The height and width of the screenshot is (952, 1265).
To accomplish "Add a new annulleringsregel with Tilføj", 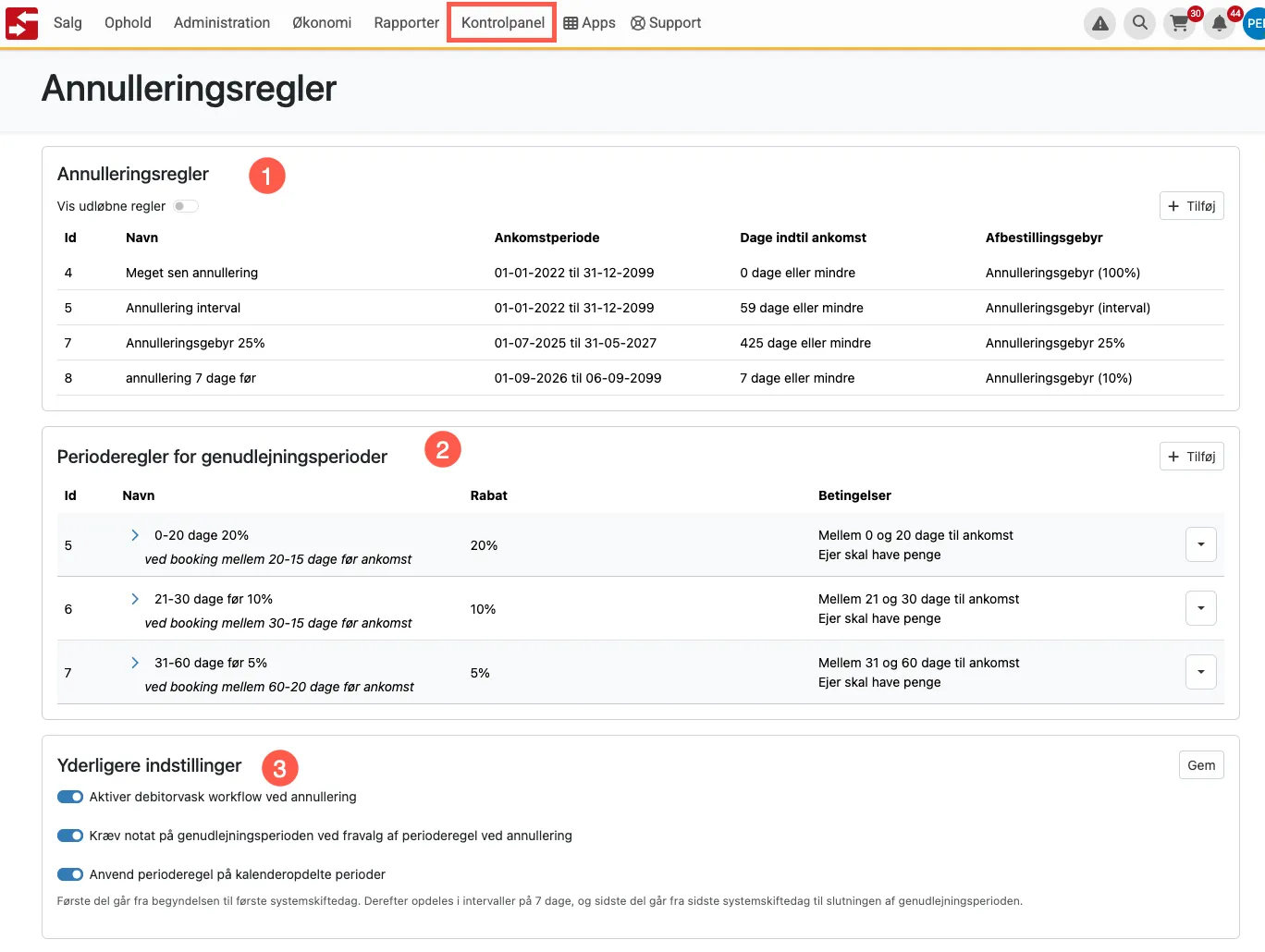I will coord(1191,206).
